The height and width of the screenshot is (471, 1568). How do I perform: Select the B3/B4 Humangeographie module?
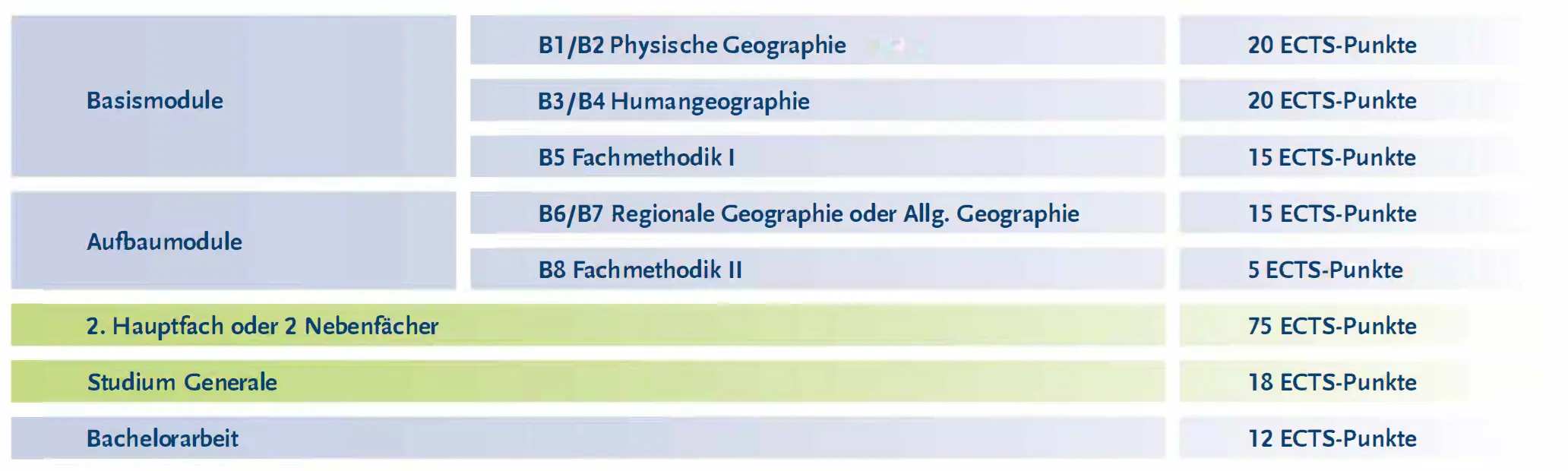point(673,101)
